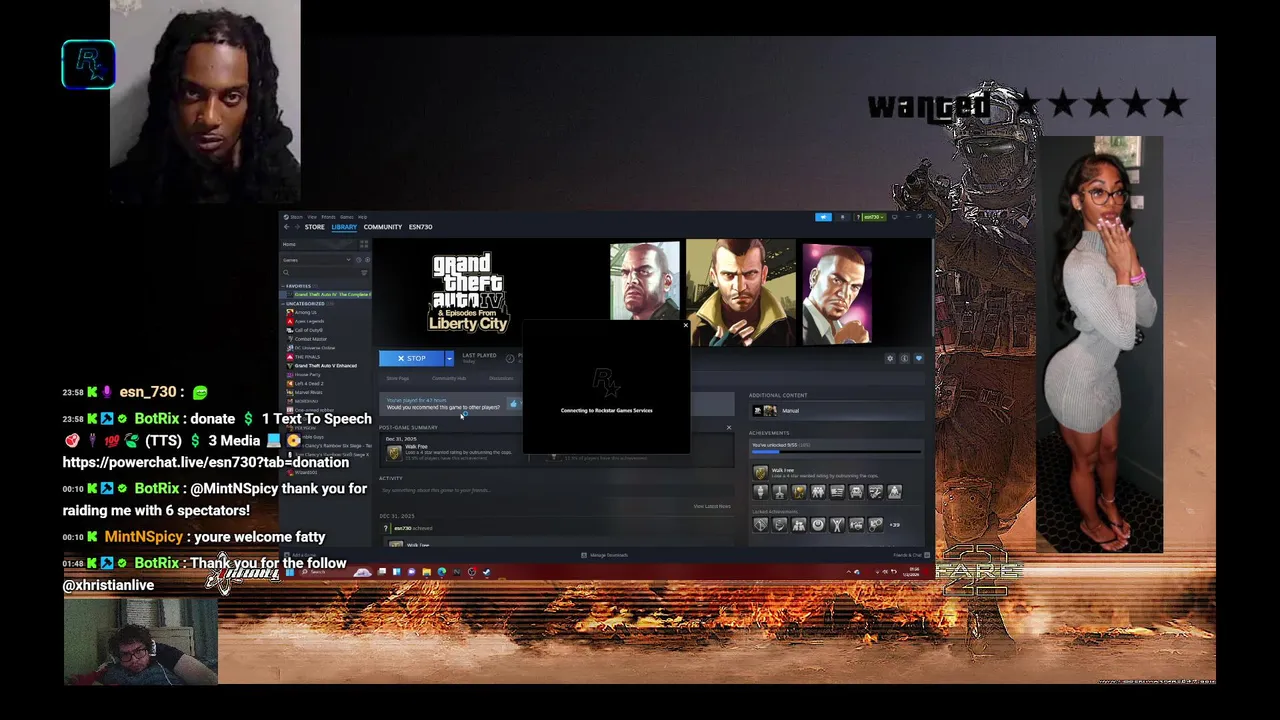1280x720 pixels.
Task: Open File Explorer from the taskbar
Action: click(426, 572)
